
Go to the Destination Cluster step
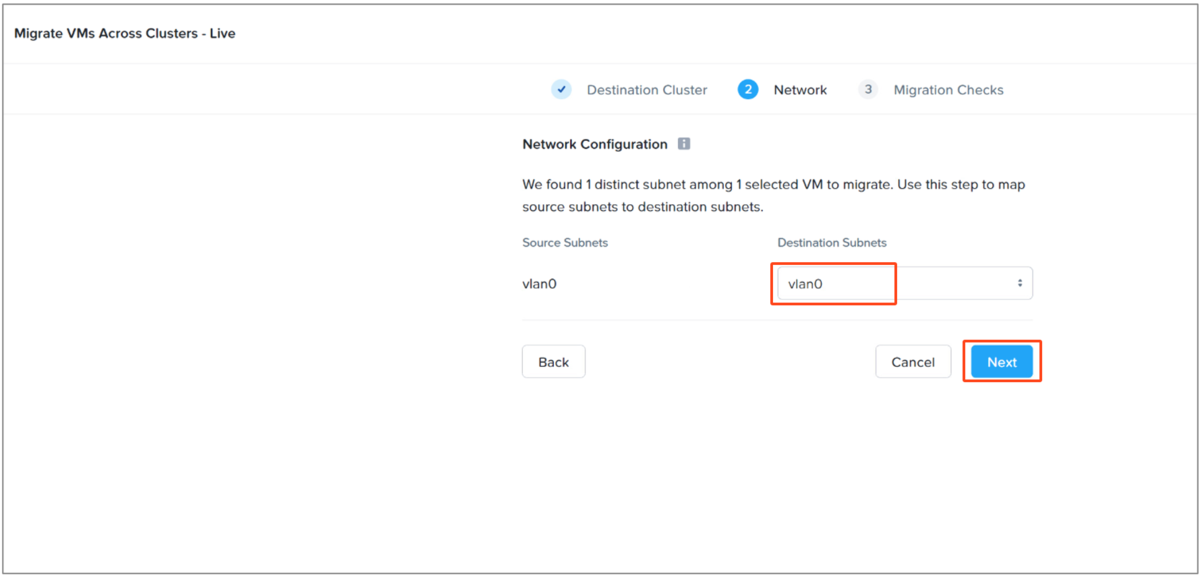(x=647, y=90)
